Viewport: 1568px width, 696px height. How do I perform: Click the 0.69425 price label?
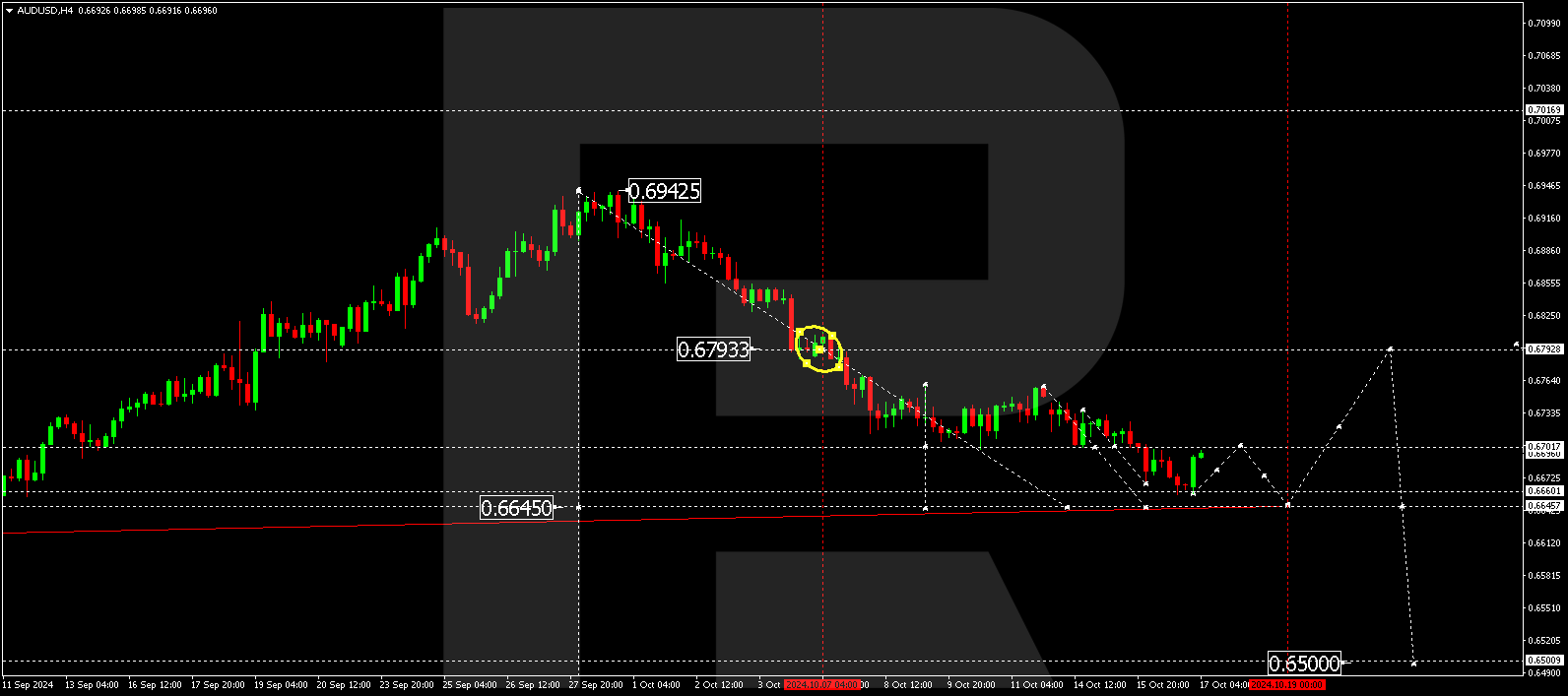click(x=665, y=191)
